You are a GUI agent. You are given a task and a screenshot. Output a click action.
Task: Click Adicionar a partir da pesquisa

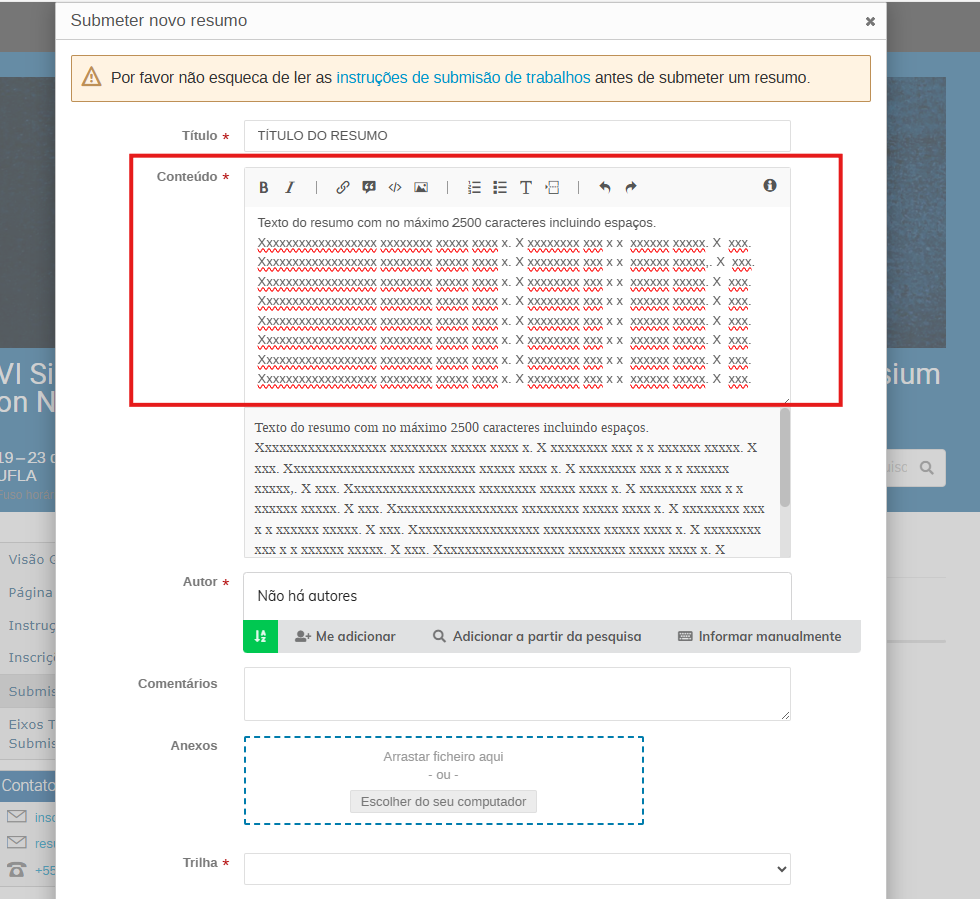[x=537, y=636]
